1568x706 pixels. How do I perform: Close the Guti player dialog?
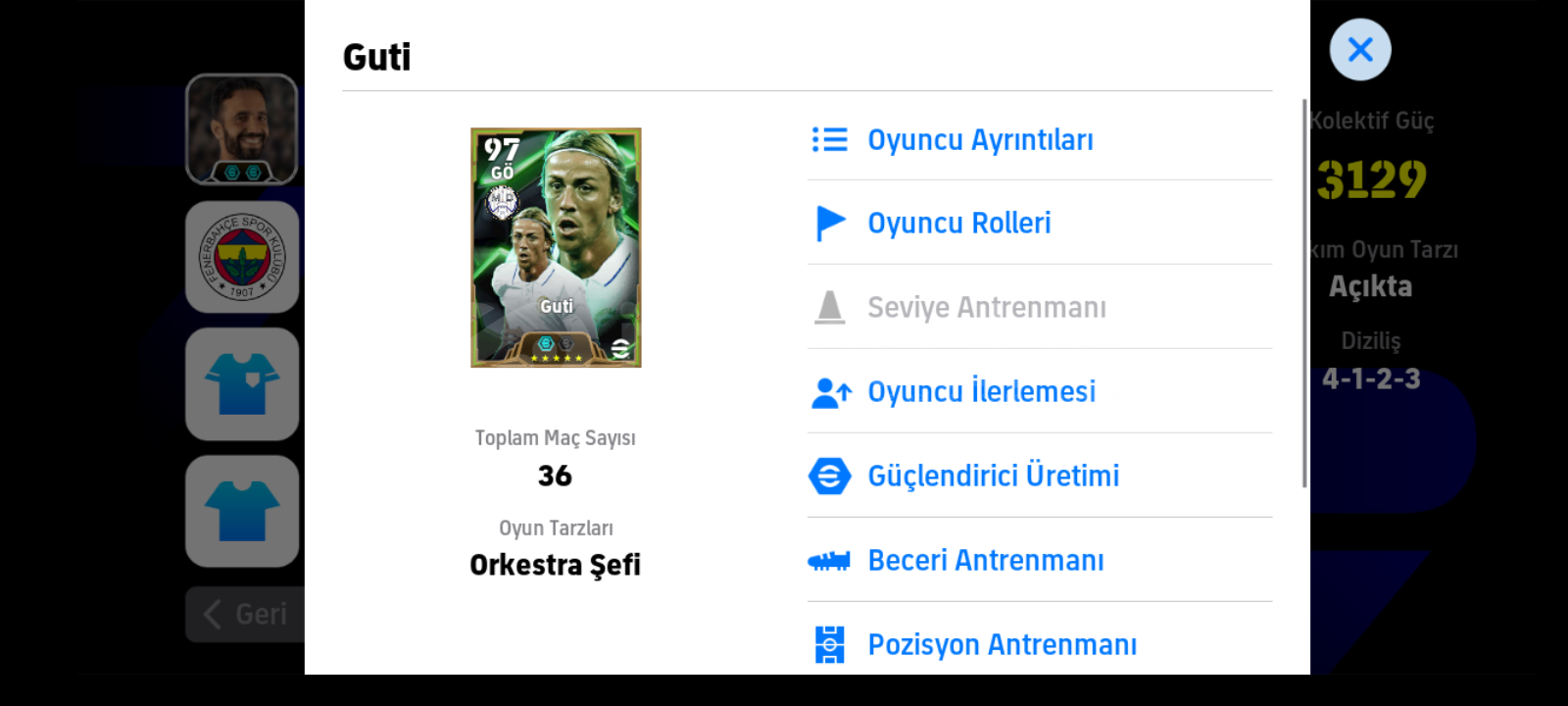coord(1360,49)
